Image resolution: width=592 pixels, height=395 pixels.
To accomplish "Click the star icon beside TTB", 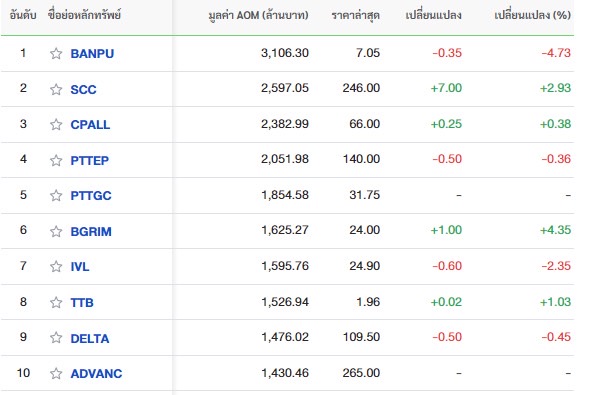I will tap(56, 302).
